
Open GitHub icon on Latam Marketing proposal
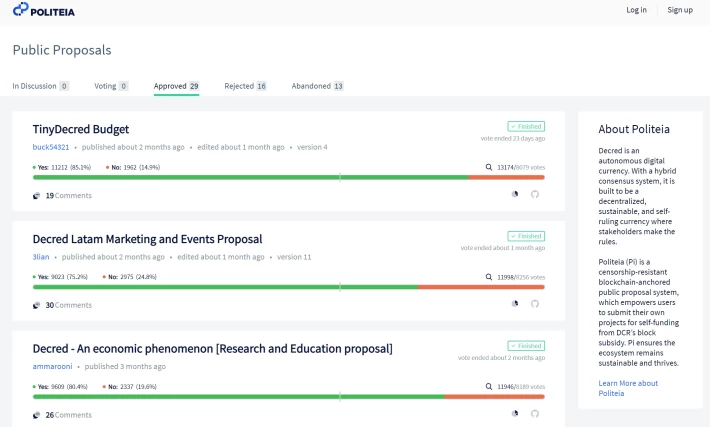click(534, 304)
